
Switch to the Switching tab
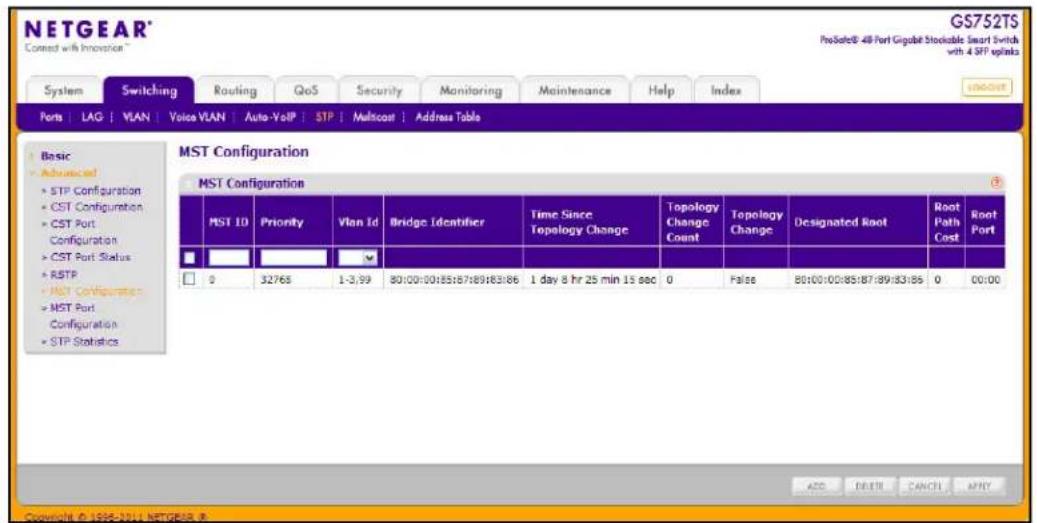(149, 90)
